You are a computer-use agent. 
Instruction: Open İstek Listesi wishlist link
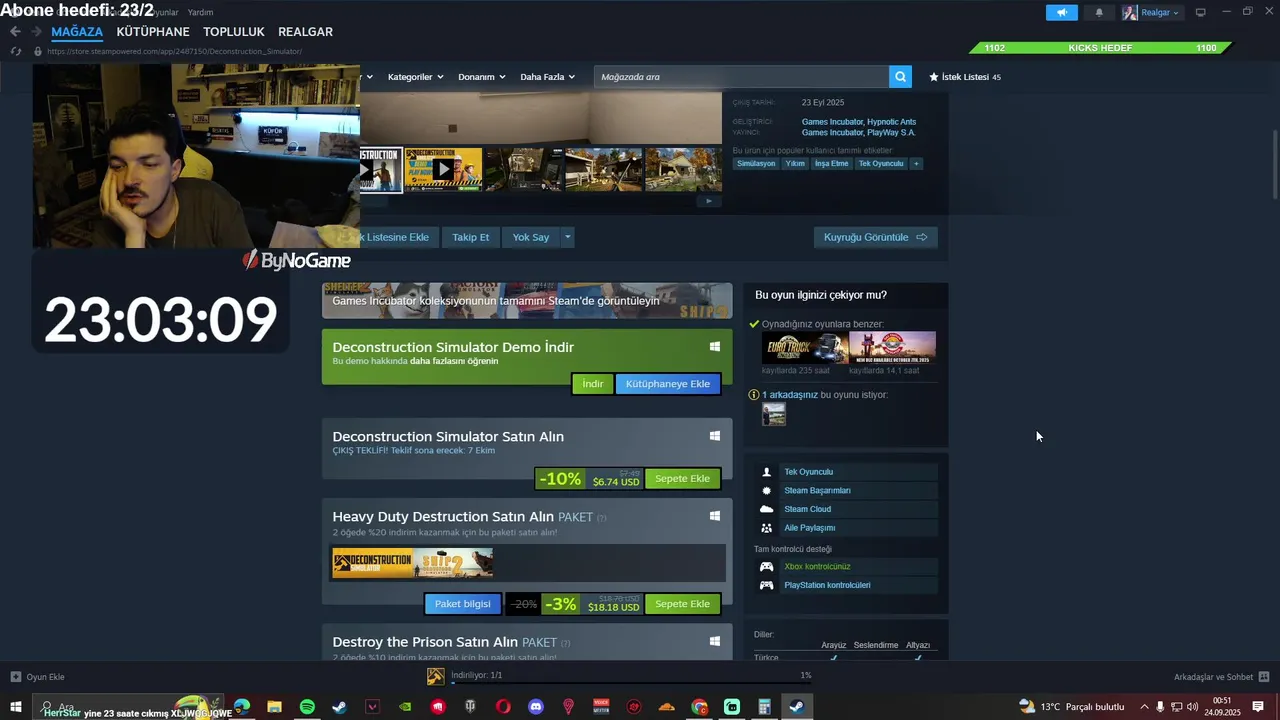(x=965, y=77)
